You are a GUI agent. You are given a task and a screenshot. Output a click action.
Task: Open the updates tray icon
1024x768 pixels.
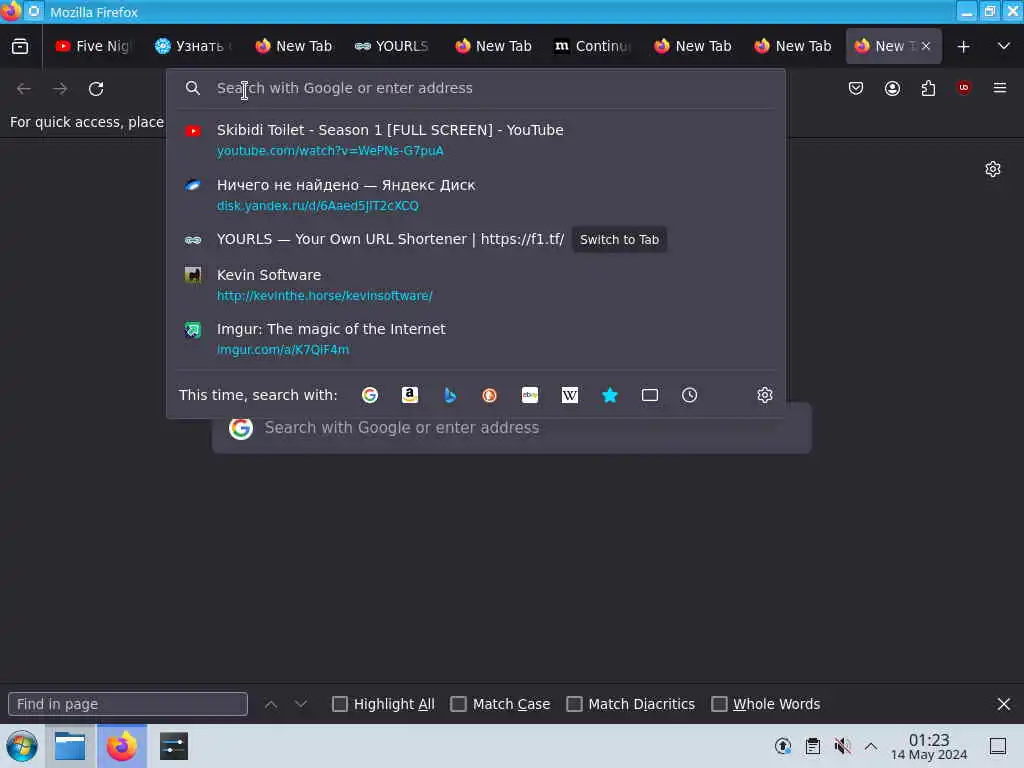(x=782, y=746)
